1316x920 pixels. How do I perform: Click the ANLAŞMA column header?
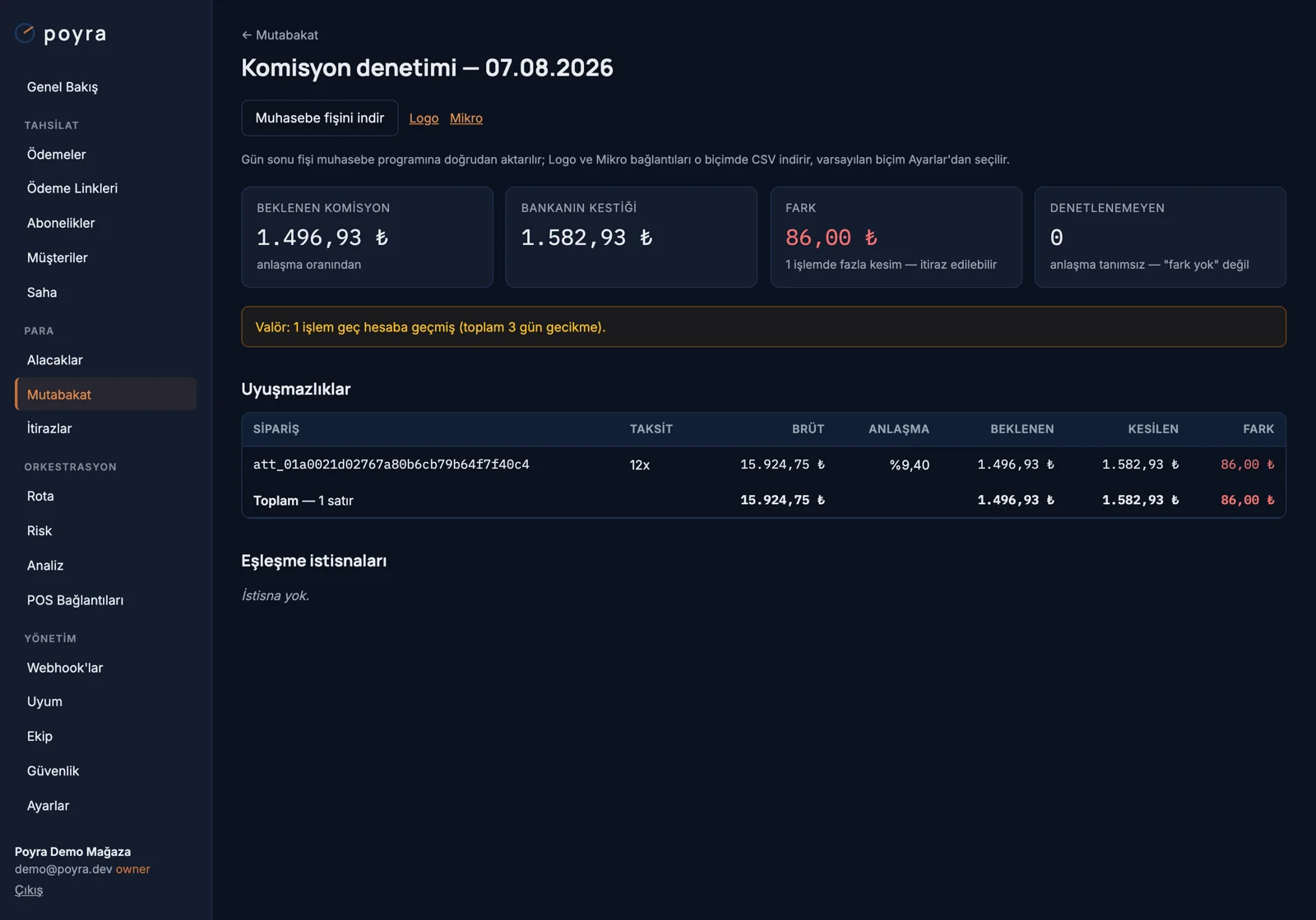898,428
